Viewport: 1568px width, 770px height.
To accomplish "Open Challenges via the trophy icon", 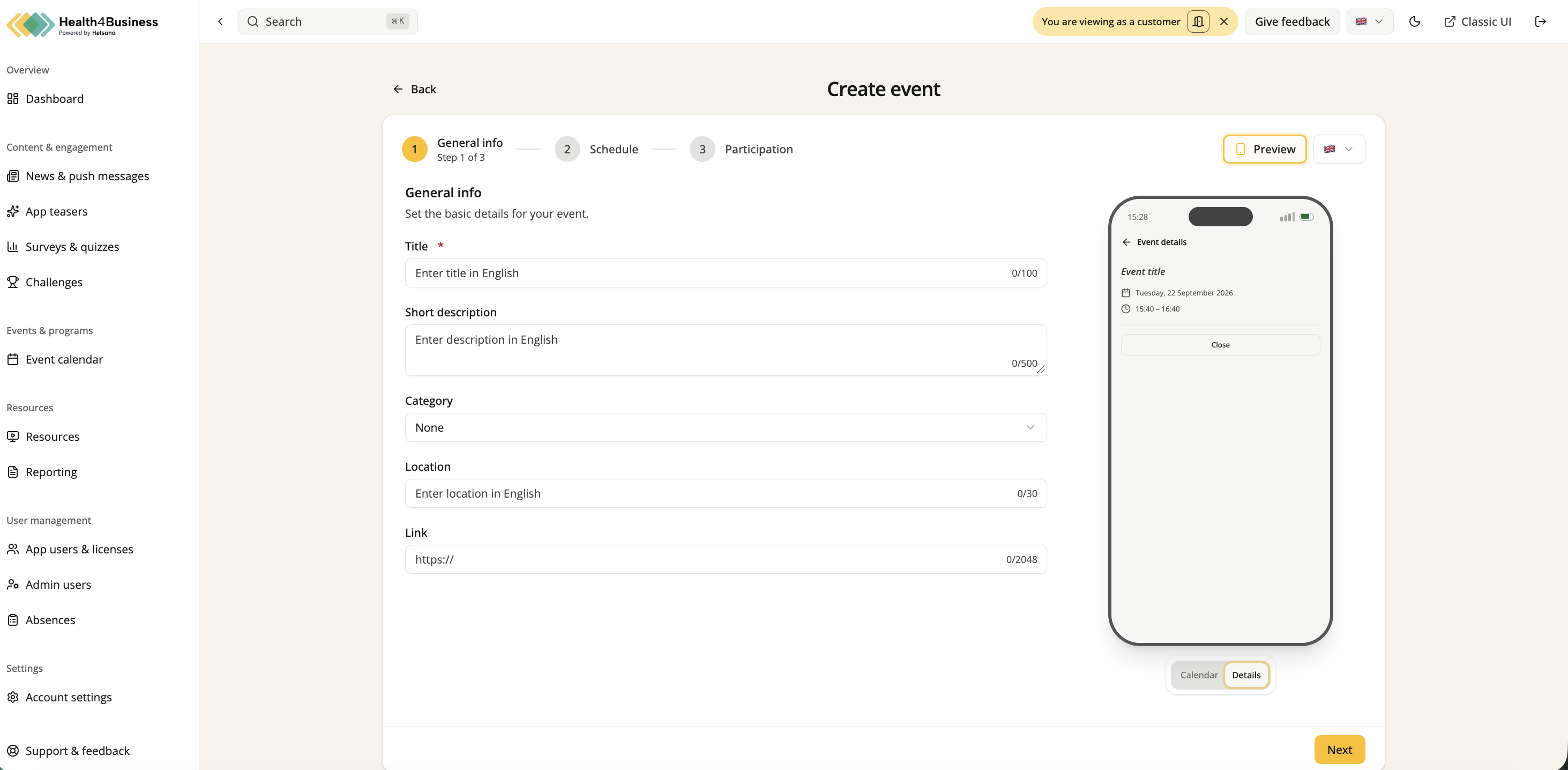I will point(13,282).
